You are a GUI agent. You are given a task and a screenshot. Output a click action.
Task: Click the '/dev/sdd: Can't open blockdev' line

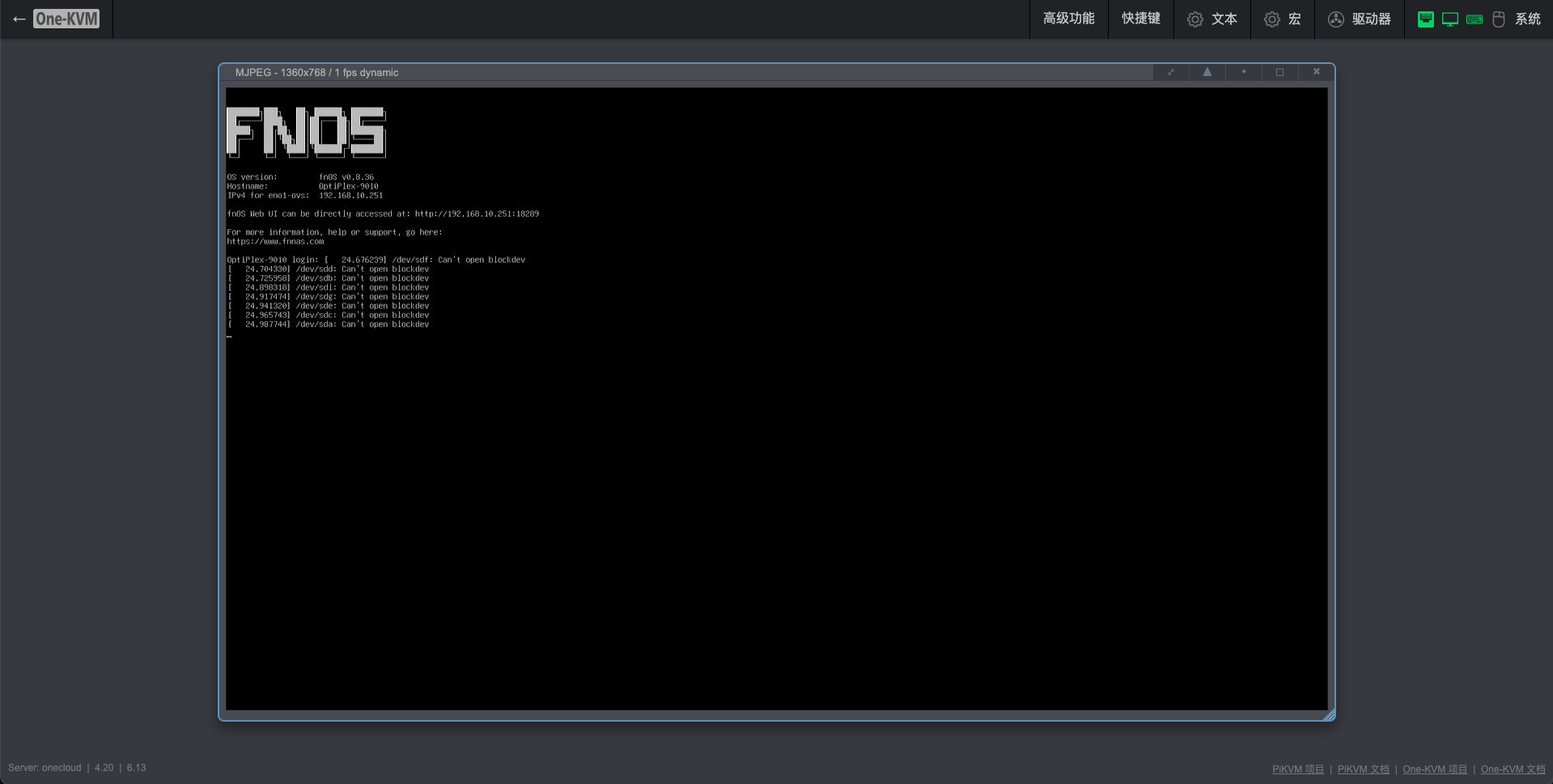coord(329,269)
